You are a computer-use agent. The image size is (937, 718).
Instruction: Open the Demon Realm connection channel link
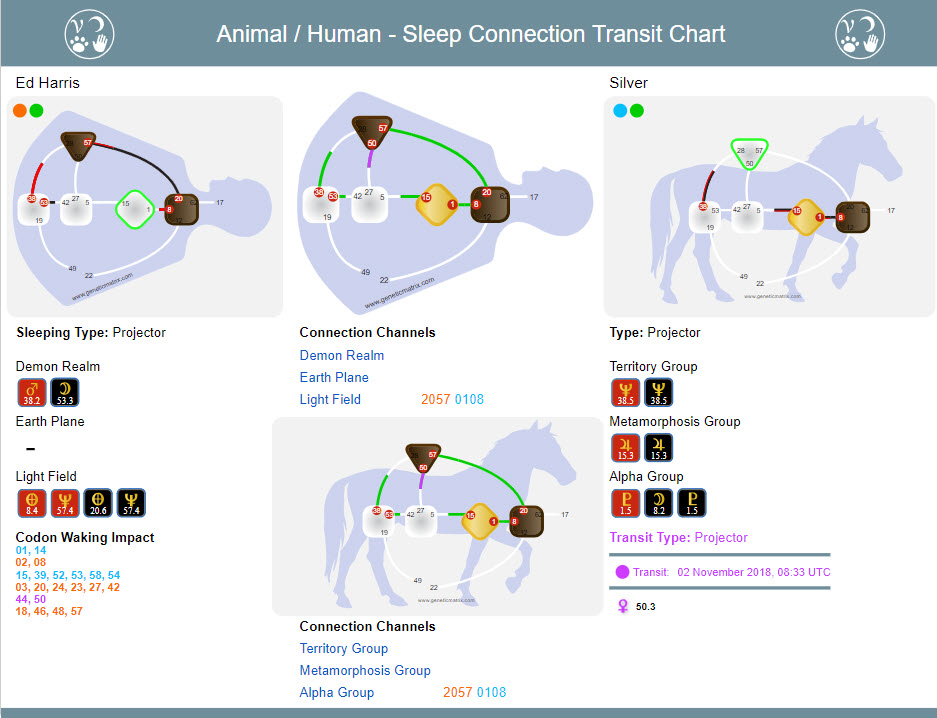tap(342, 355)
